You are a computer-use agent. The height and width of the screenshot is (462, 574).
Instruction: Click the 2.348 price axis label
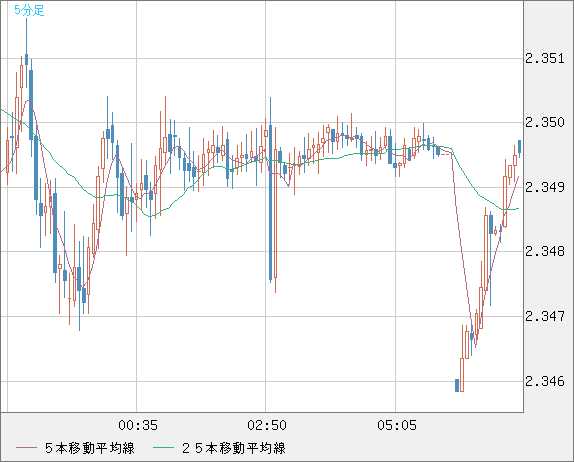click(545, 252)
